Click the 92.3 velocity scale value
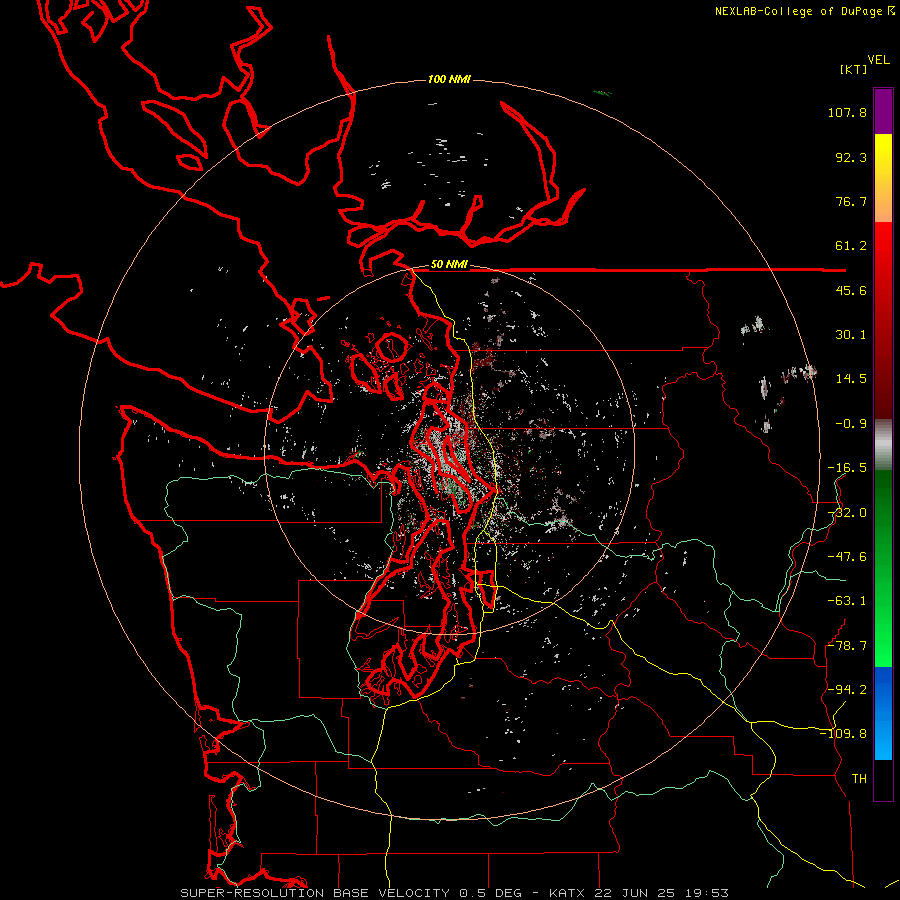The image size is (900, 900). tap(851, 157)
